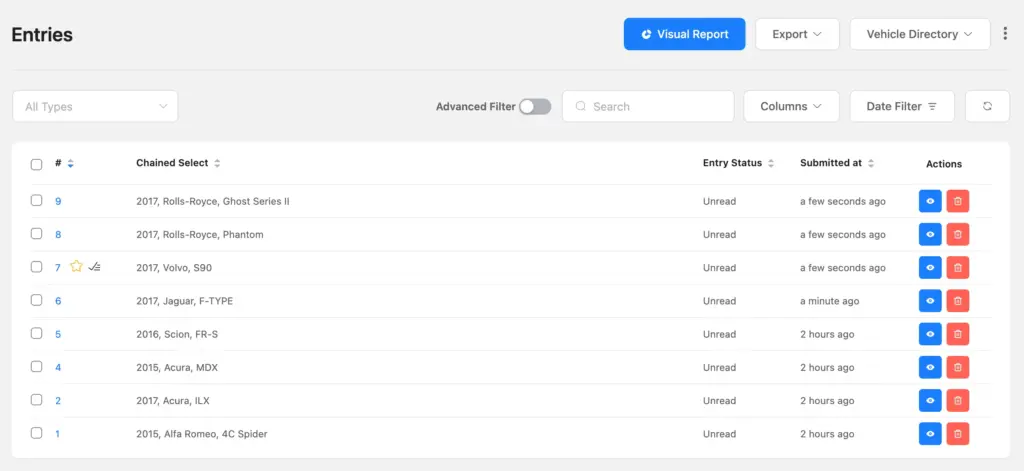The width and height of the screenshot is (1024, 471).
Task: Click '2015, Acura, MDX' cell
Action: tap(177, 368)
